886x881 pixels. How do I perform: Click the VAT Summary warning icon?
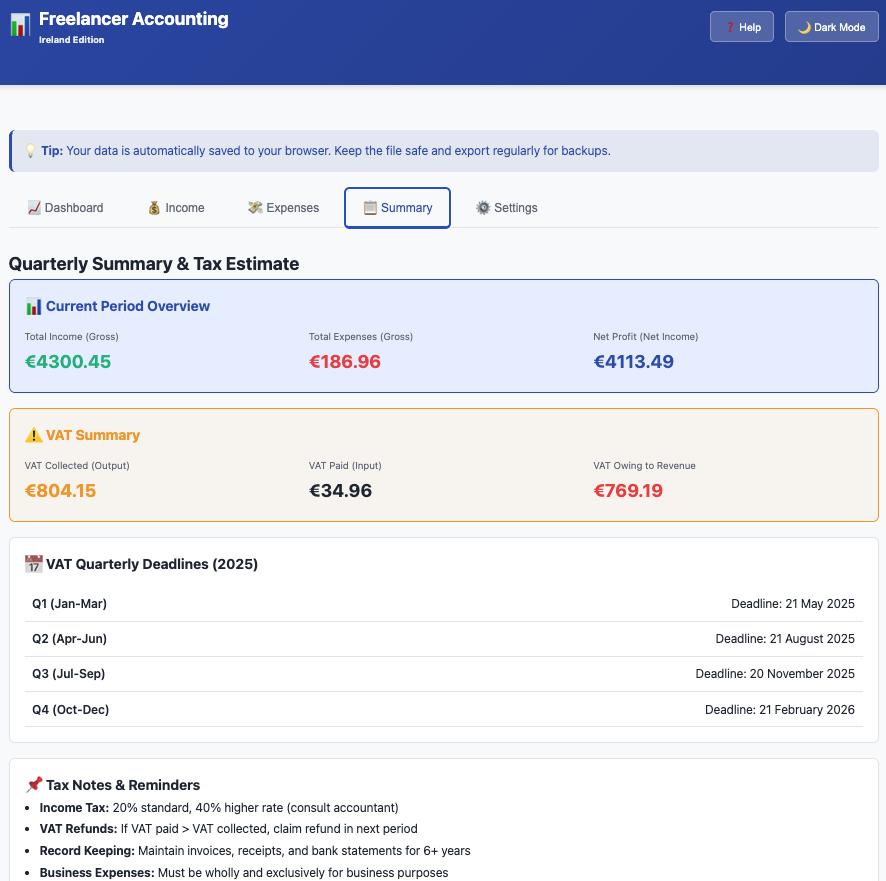pos(33,435)
